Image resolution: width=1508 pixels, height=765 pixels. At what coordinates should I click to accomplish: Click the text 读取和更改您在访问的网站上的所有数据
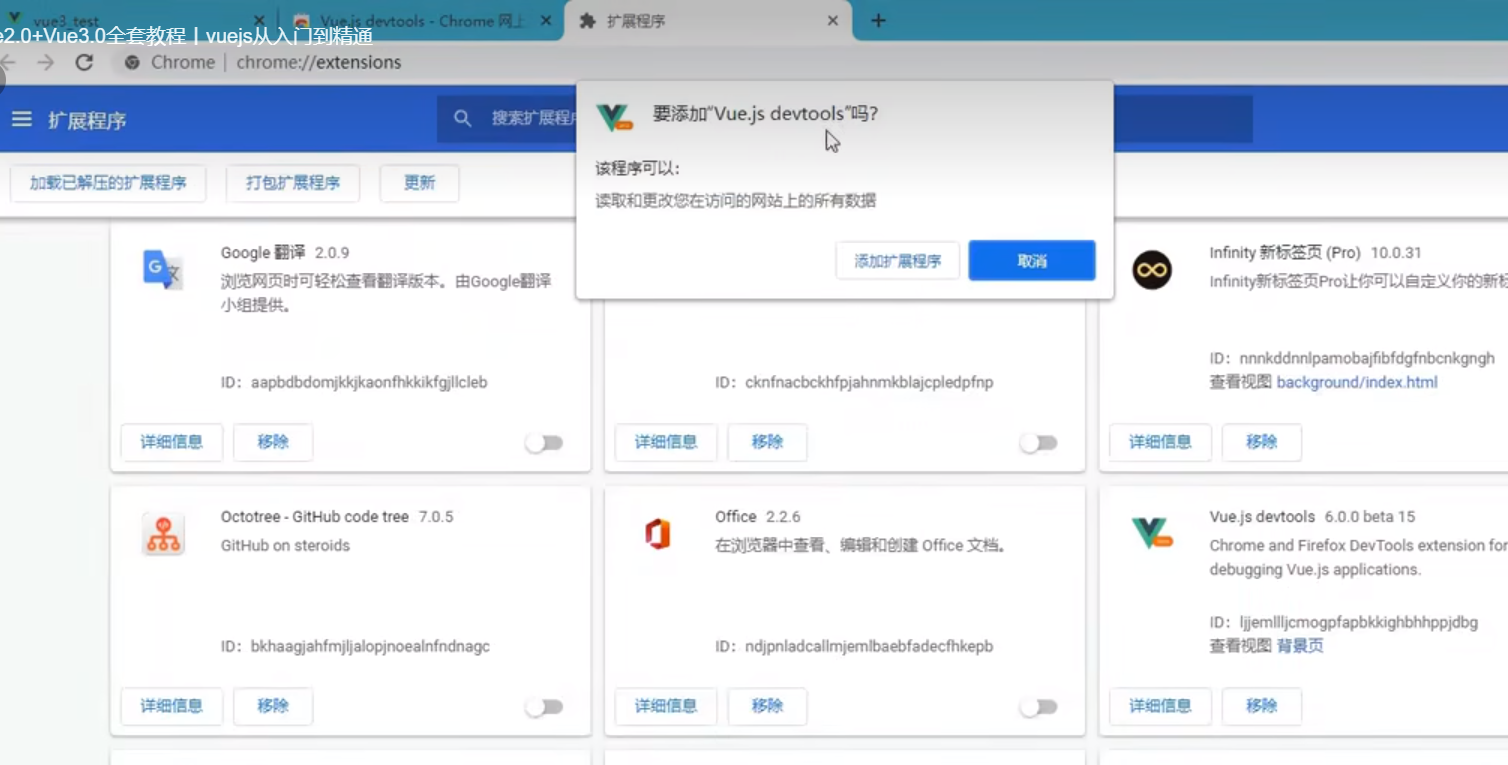[x=736, y=200]
